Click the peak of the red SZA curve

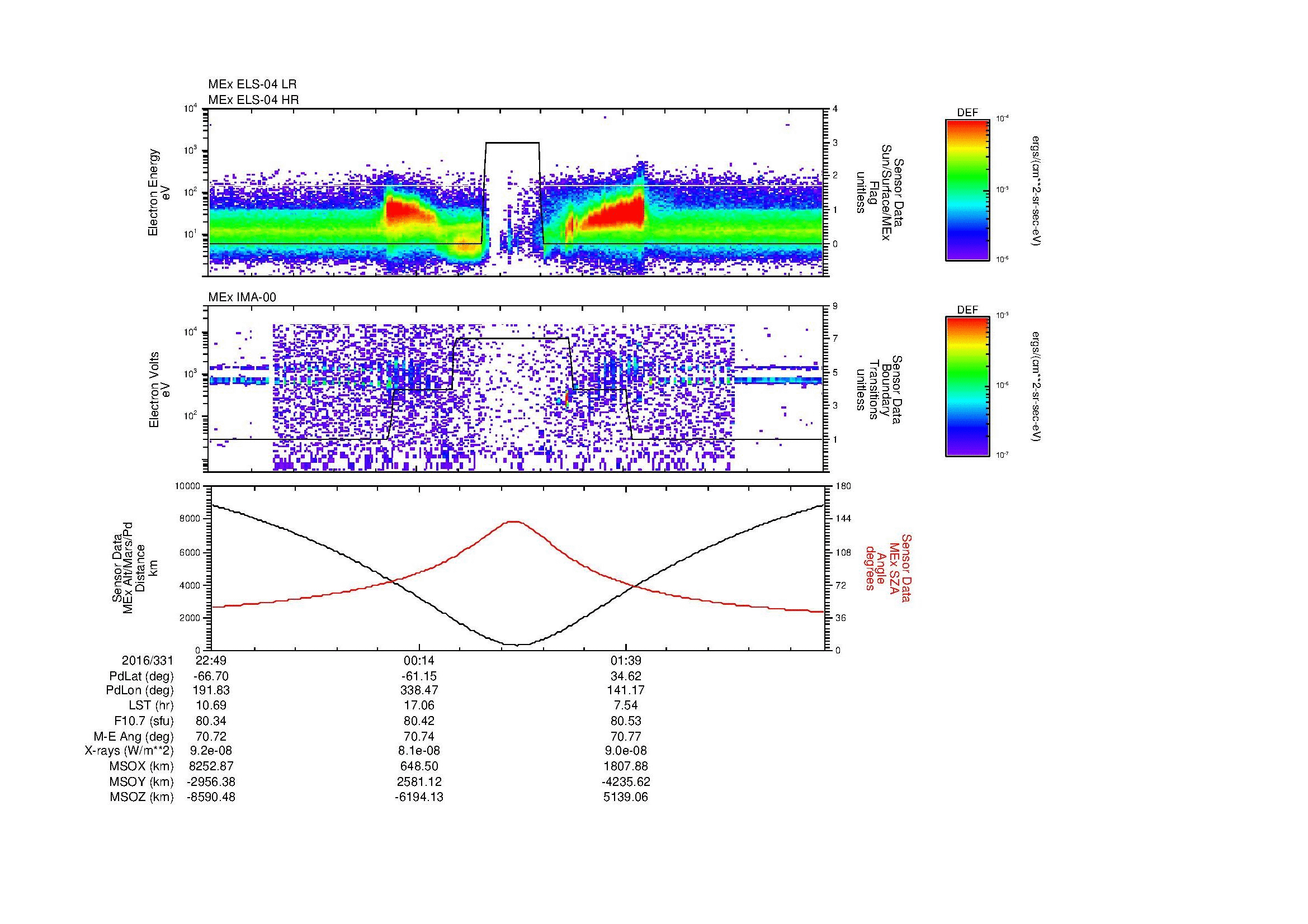click(x=514, y=522)
